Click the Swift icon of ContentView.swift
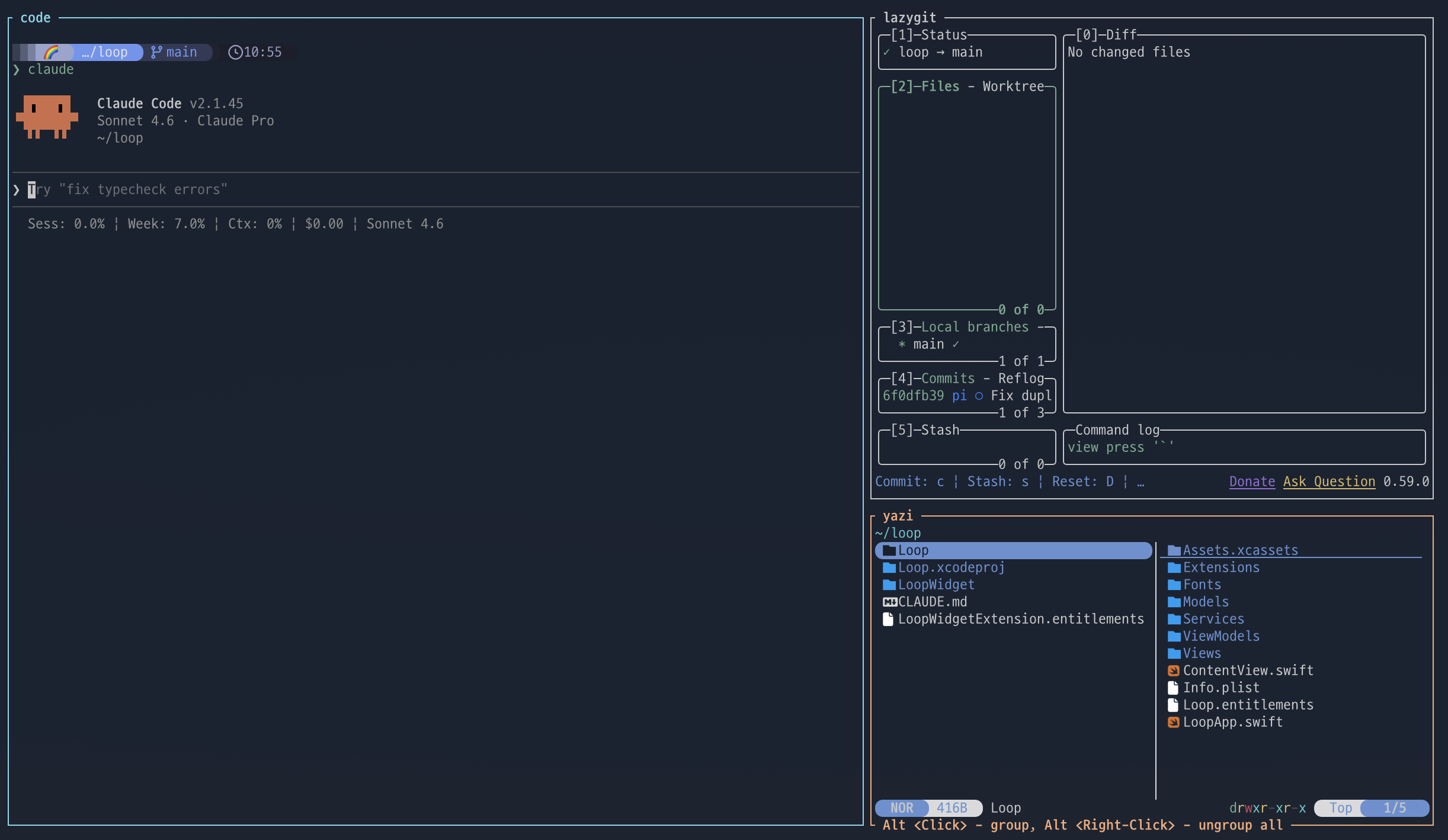Image resolution: width=1448 pixels, height=840 pixels. point(1173,671)
